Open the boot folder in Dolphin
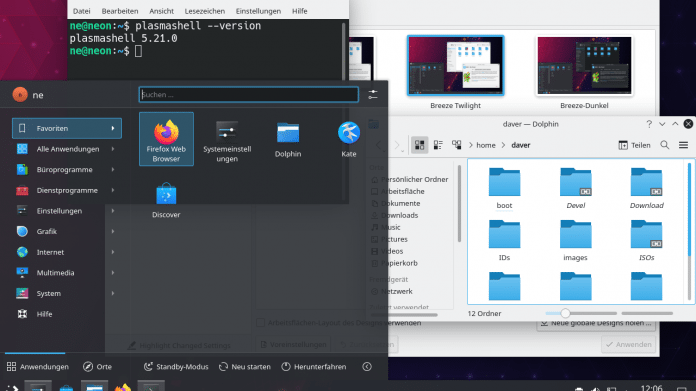The image size is (696, 391). tap(504, 188)
